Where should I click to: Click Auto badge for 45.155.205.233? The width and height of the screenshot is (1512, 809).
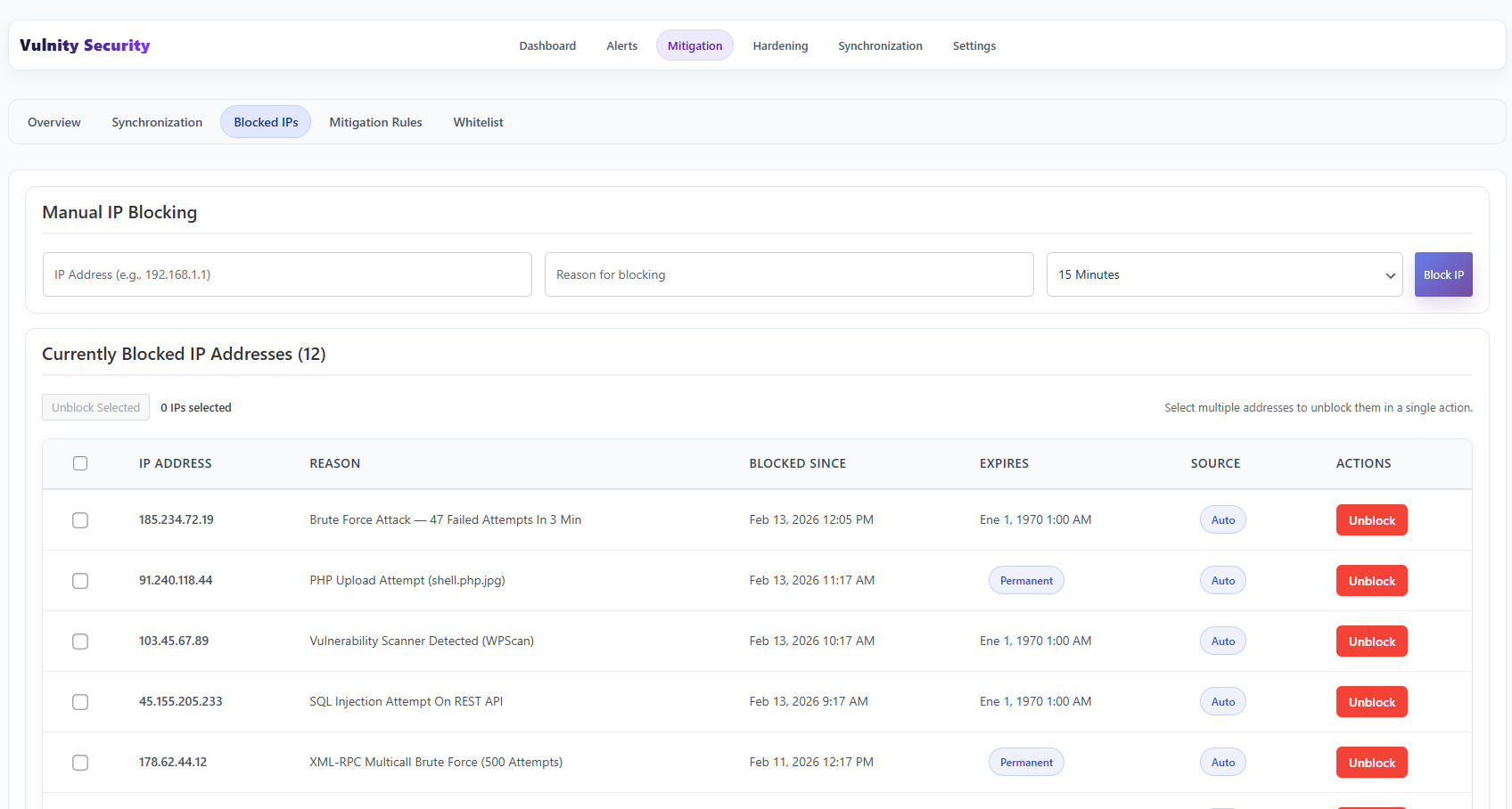point(1222,702)
